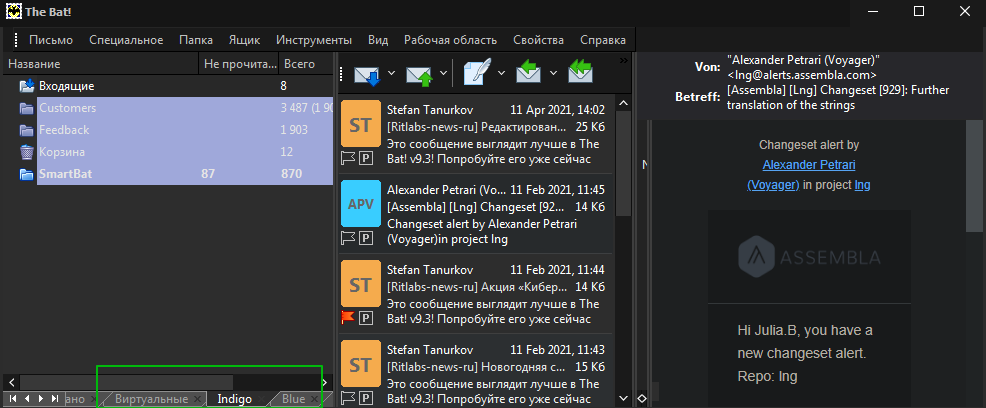This screenshot has height=408, width=986.
Task: Click ST avatar of 11:43 message
Action: [x=360, y=364]
